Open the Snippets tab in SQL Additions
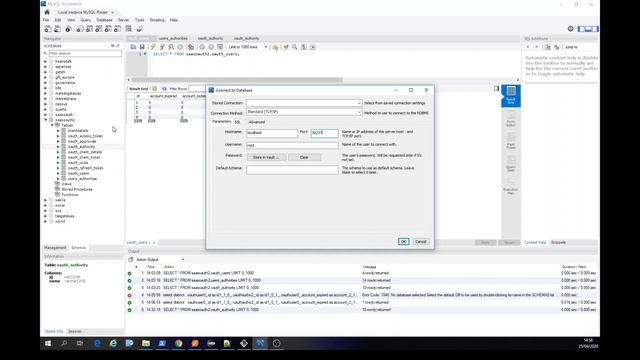Image resolution: width=640 pixels, height=360 pixels. (x=558, y=242)
